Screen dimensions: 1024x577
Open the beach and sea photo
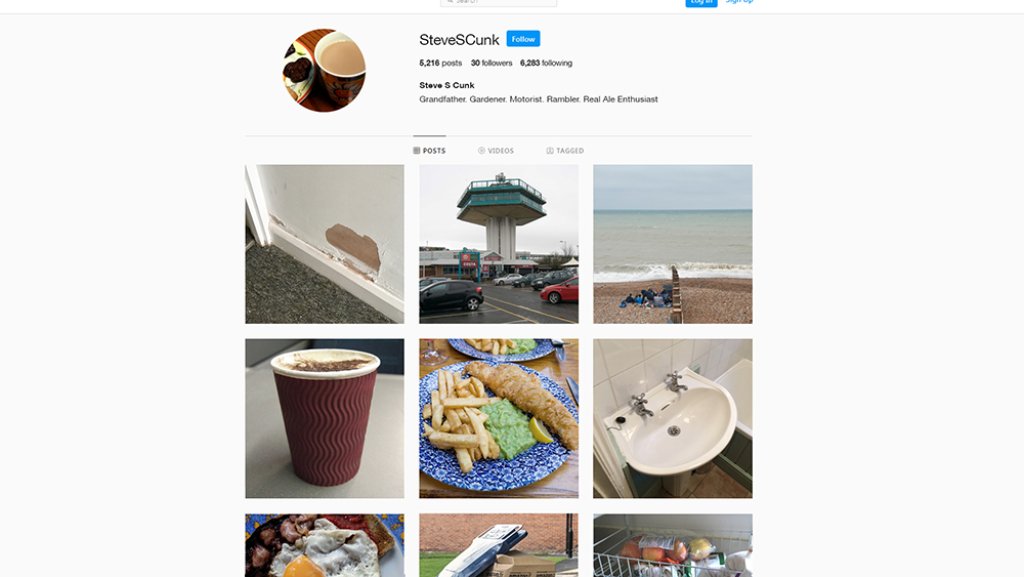(673, 244)
